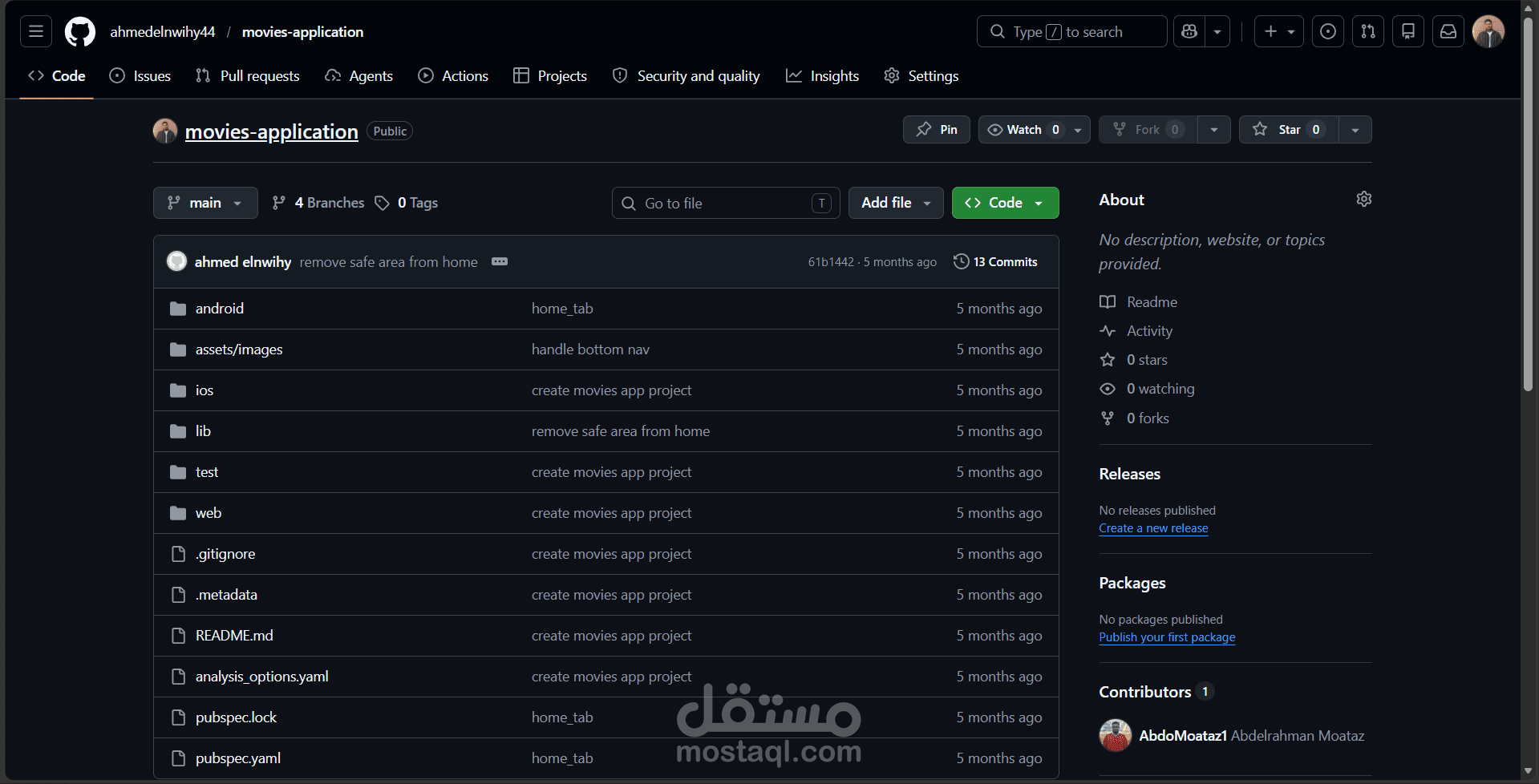The width and height of the screenshot is (1539, 784).
Task: Open the Create new plus dropdown
Action: pyautogui.click(x=1279, y=31)
